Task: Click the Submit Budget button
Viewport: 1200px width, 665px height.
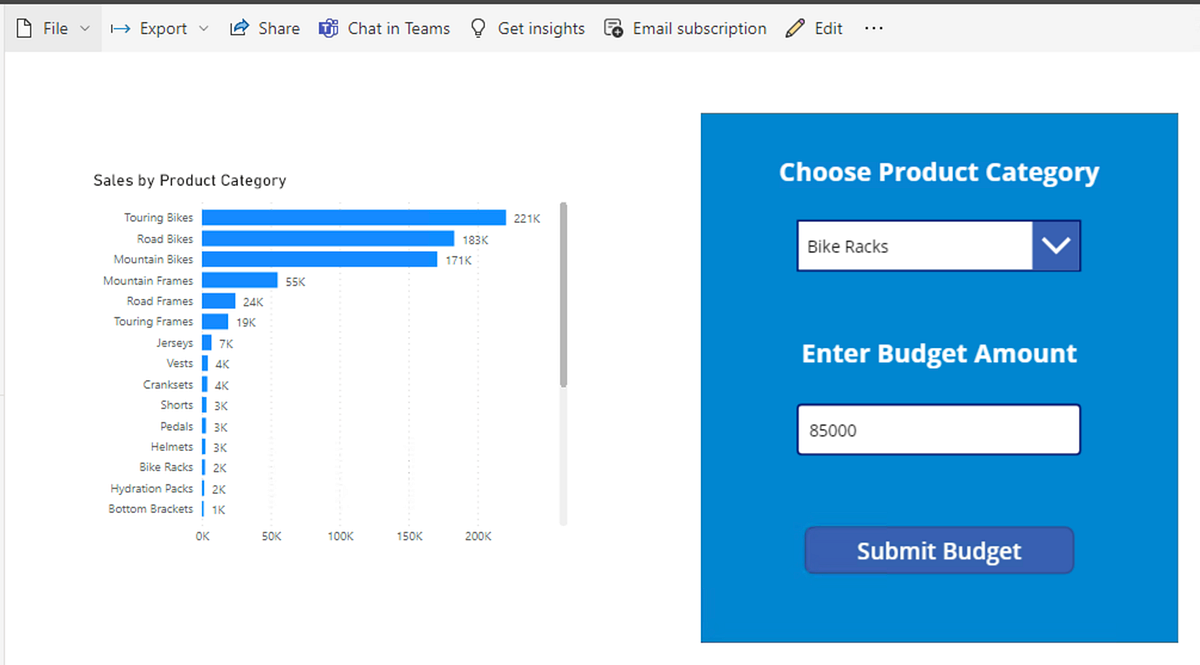Action: 938,550
